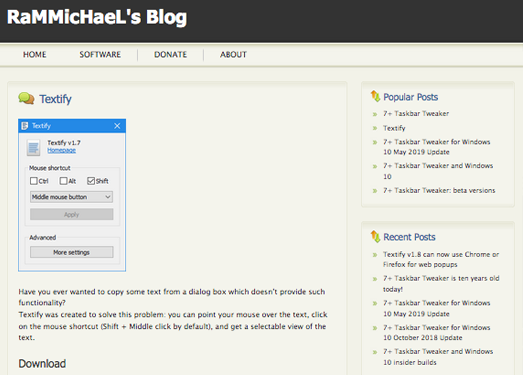
Task: Open popular post 7+ Taskbar Tweaker and Windows 10
Action: click(438, 171)
